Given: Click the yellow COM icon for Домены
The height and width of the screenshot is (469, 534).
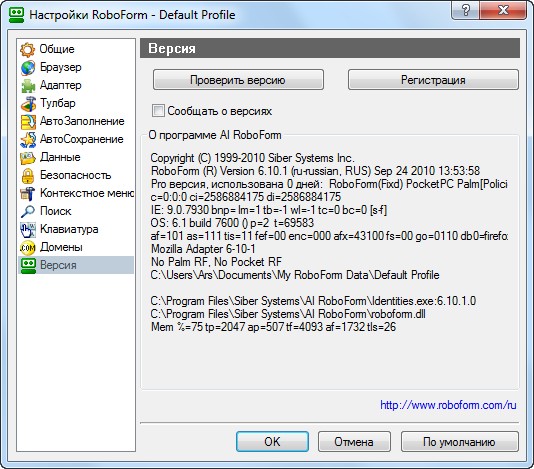Looking at the screenshot, I should 27,248.
